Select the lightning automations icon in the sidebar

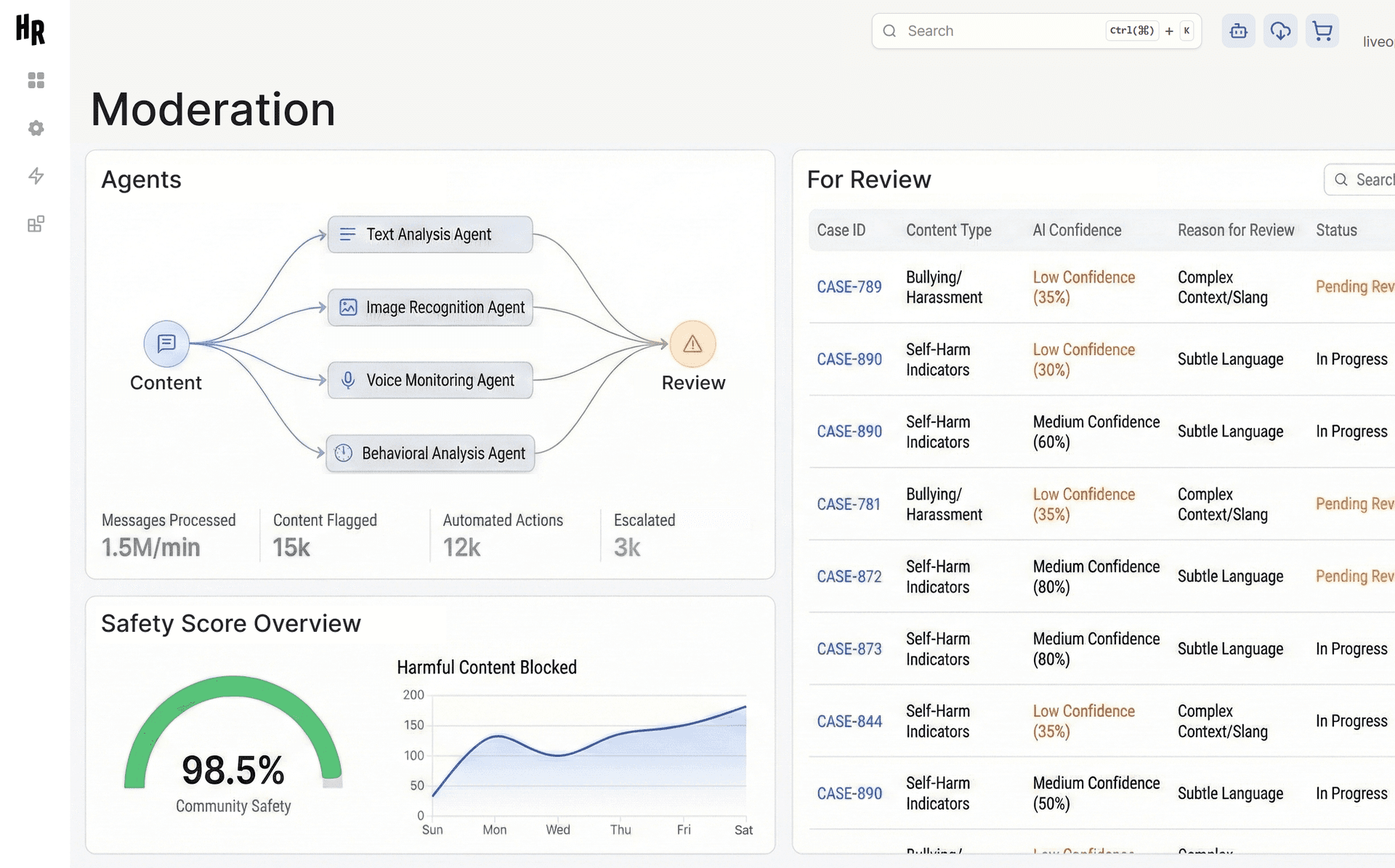[x=36, y=176]
